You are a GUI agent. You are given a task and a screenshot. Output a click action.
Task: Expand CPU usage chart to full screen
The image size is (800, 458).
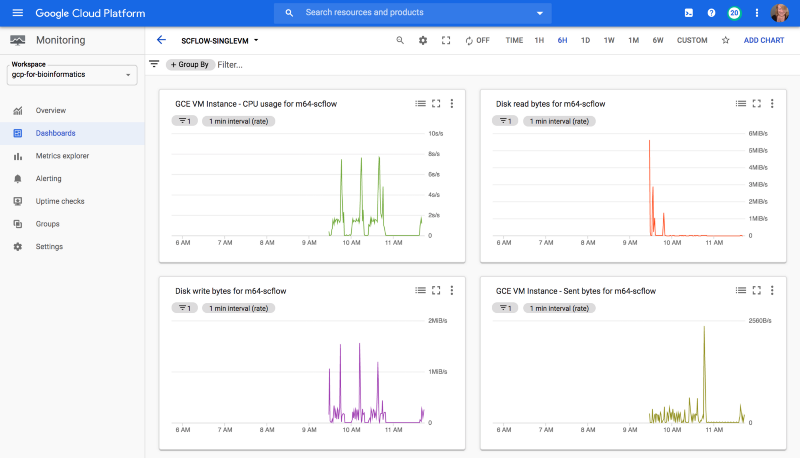[x=436, y=104]
